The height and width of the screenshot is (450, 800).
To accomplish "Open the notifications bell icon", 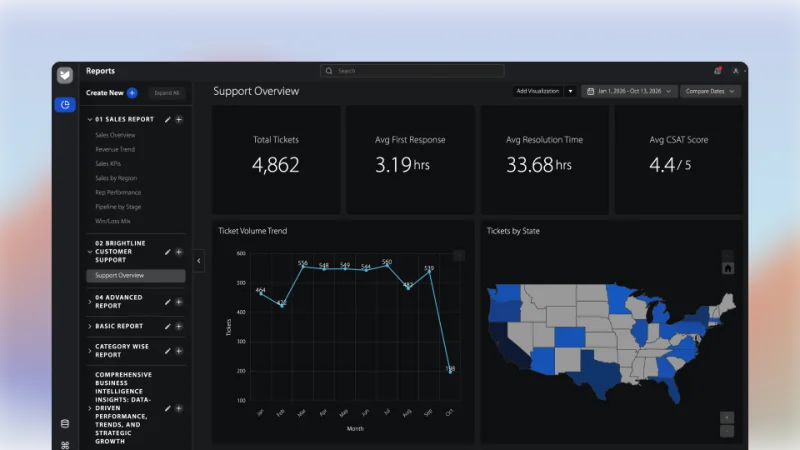I will tap(717, 71).
